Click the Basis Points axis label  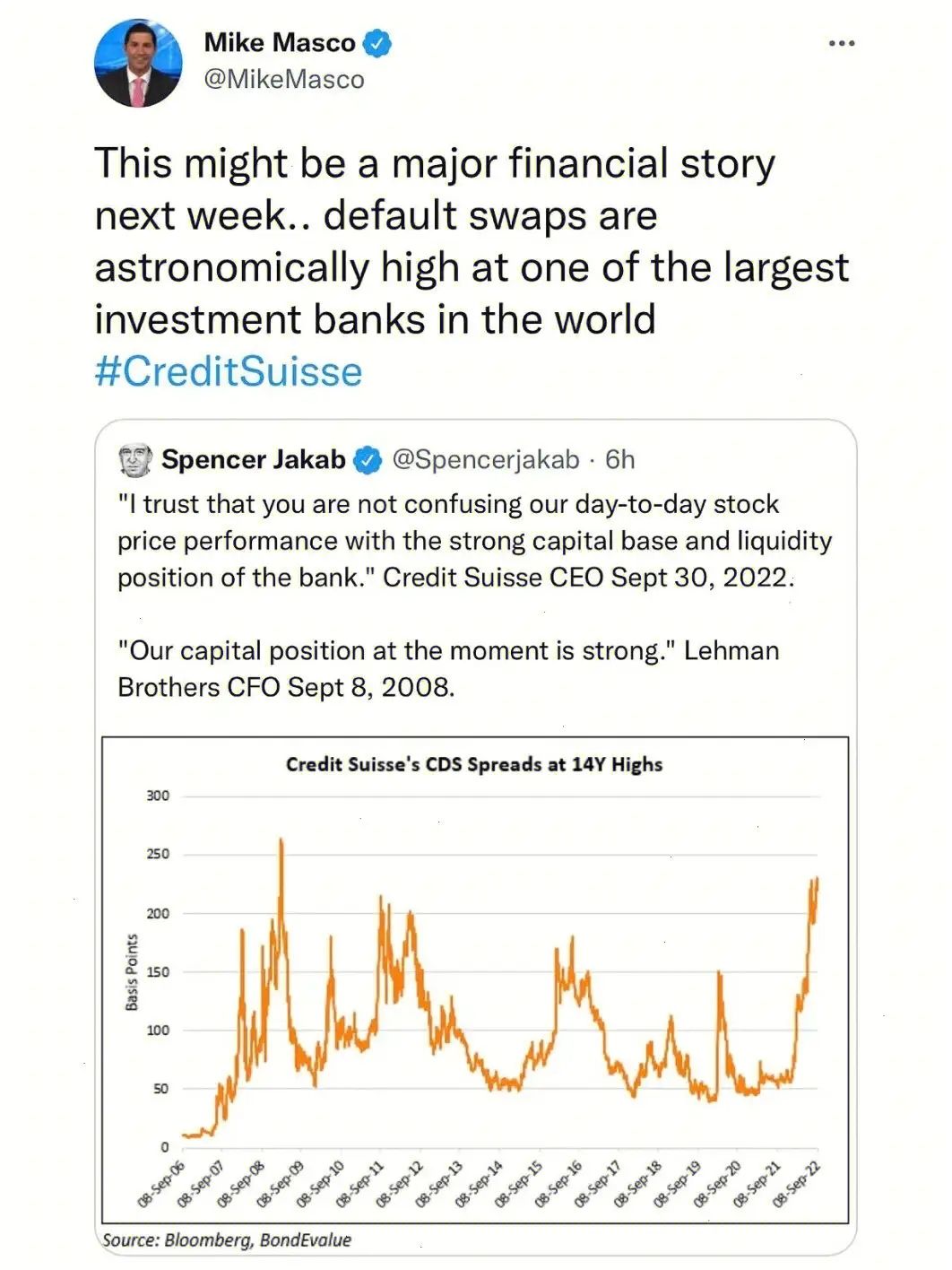pyautogui.click(x=132, y=971)
